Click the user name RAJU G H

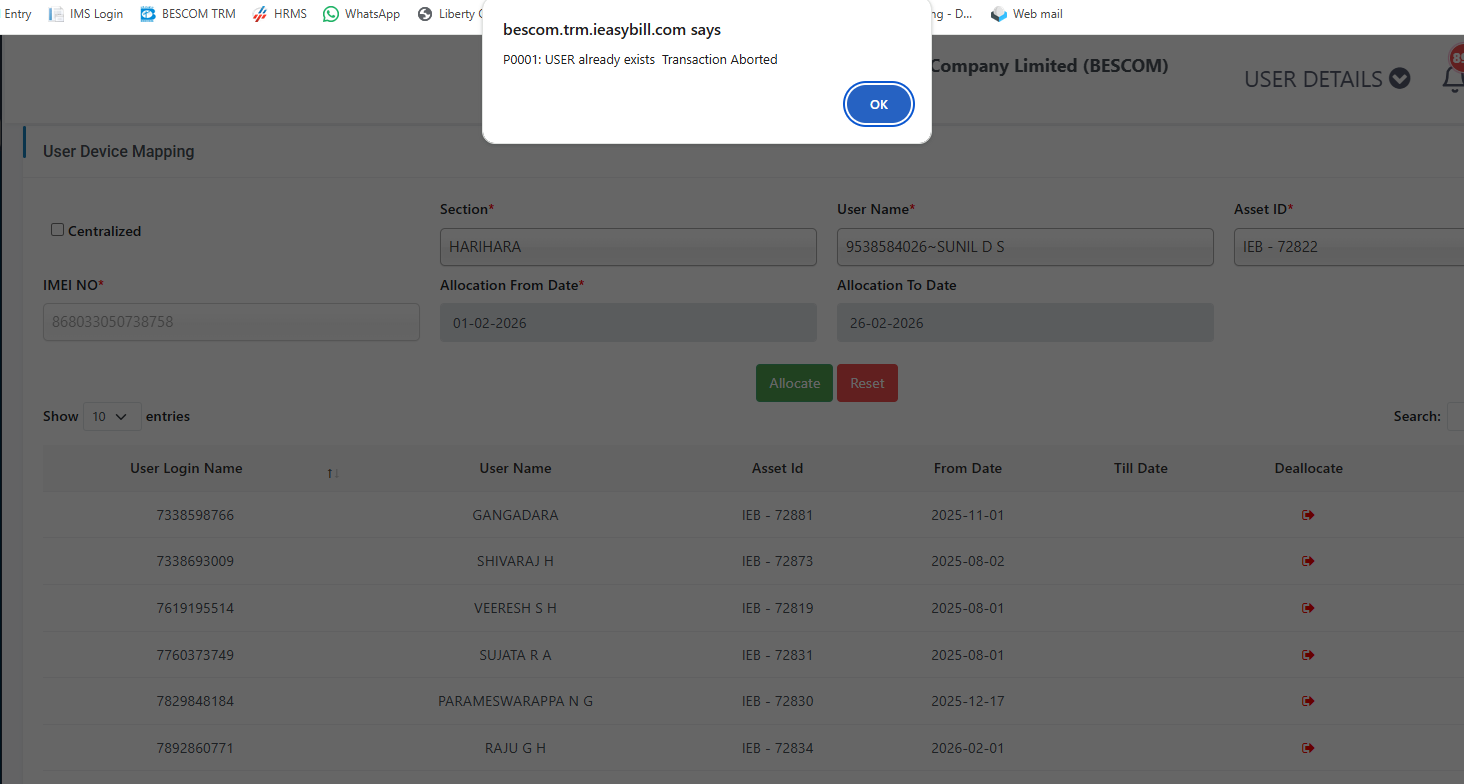click(515, 748)
